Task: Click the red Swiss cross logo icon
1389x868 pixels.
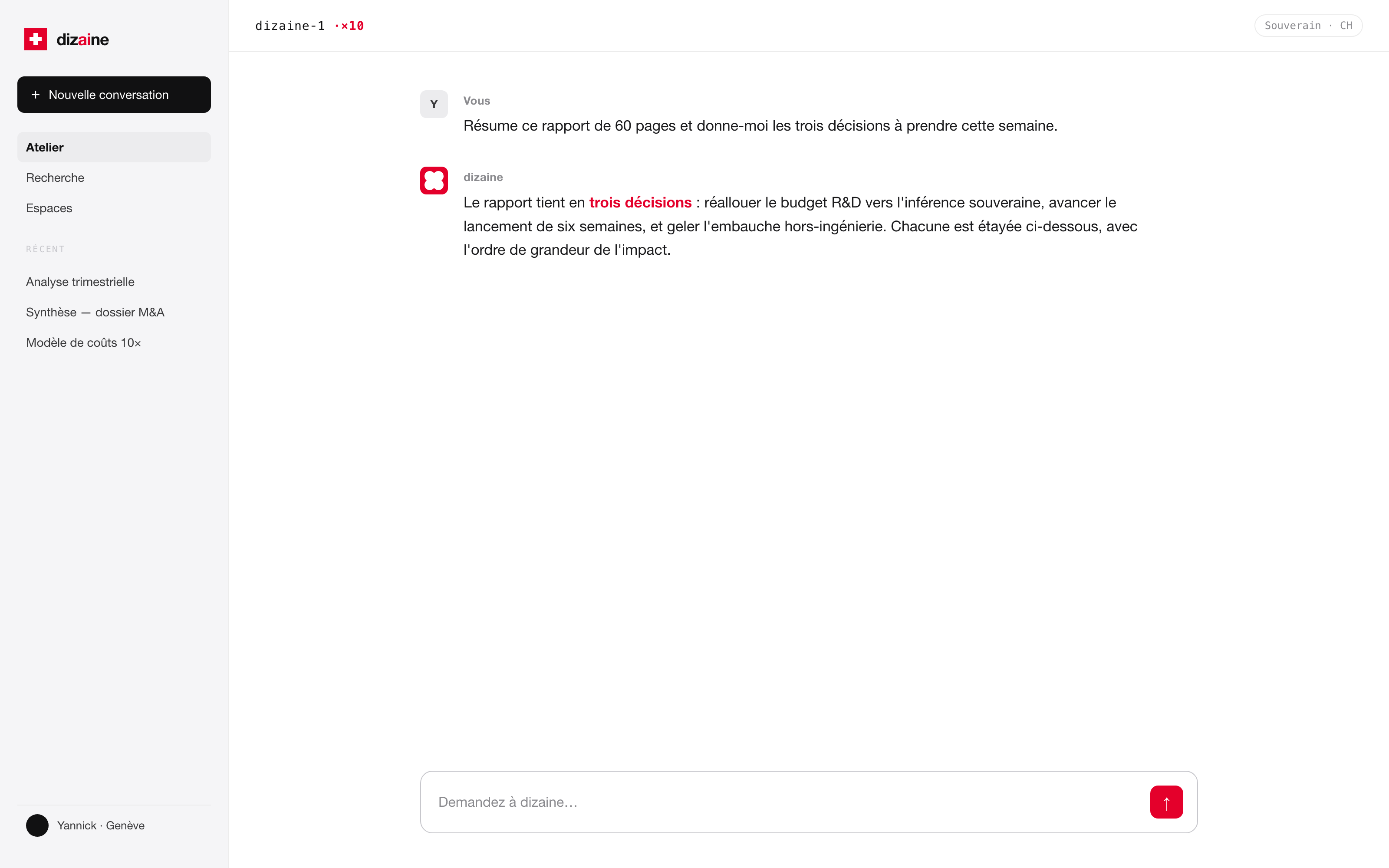Action: tap(36, 39)
